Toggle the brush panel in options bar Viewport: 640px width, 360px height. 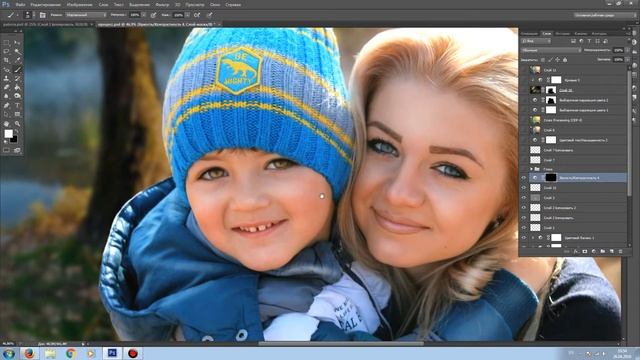[42, 15]
